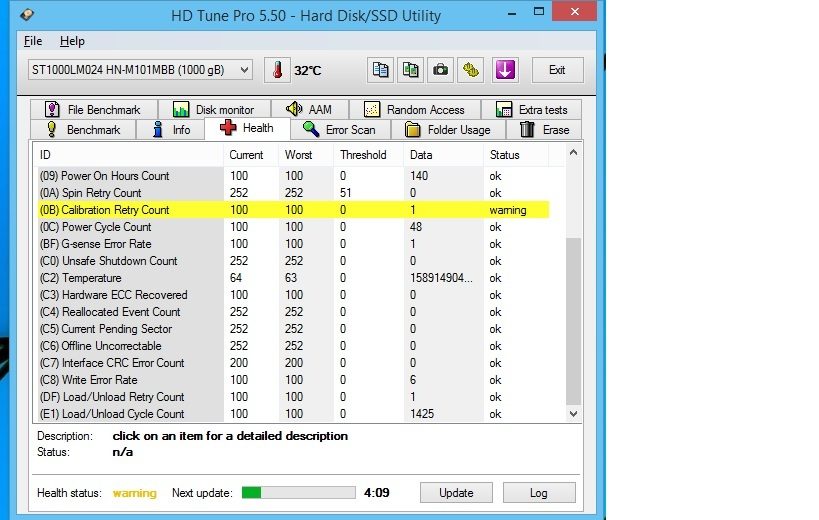Image resolution: width=819 pixels, height=520 pixels.
Task: Select the (C6) Offline Uncorrectable row
Action: pos(293,346)
